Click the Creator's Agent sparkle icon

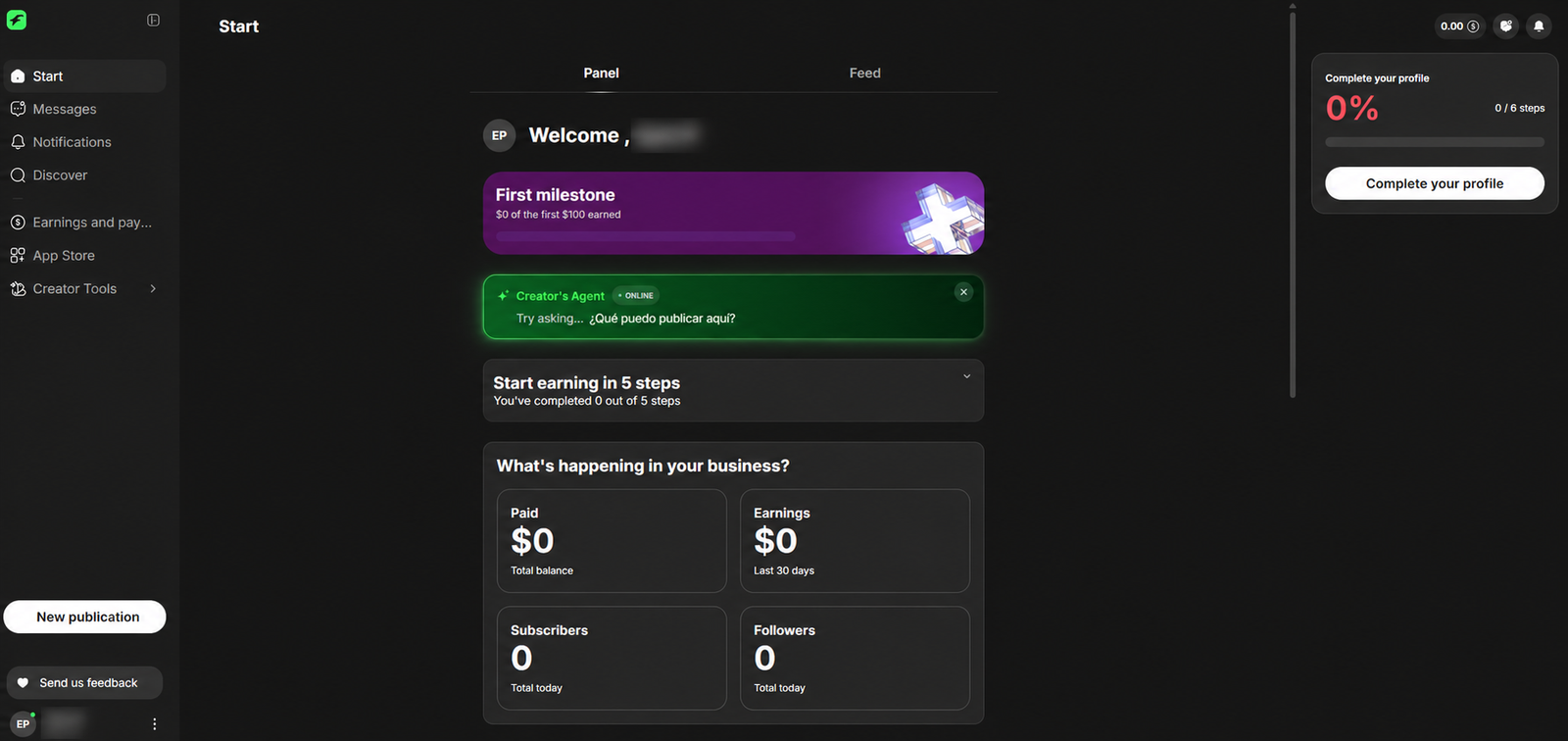pyautogui.click(x=503, y=296)
